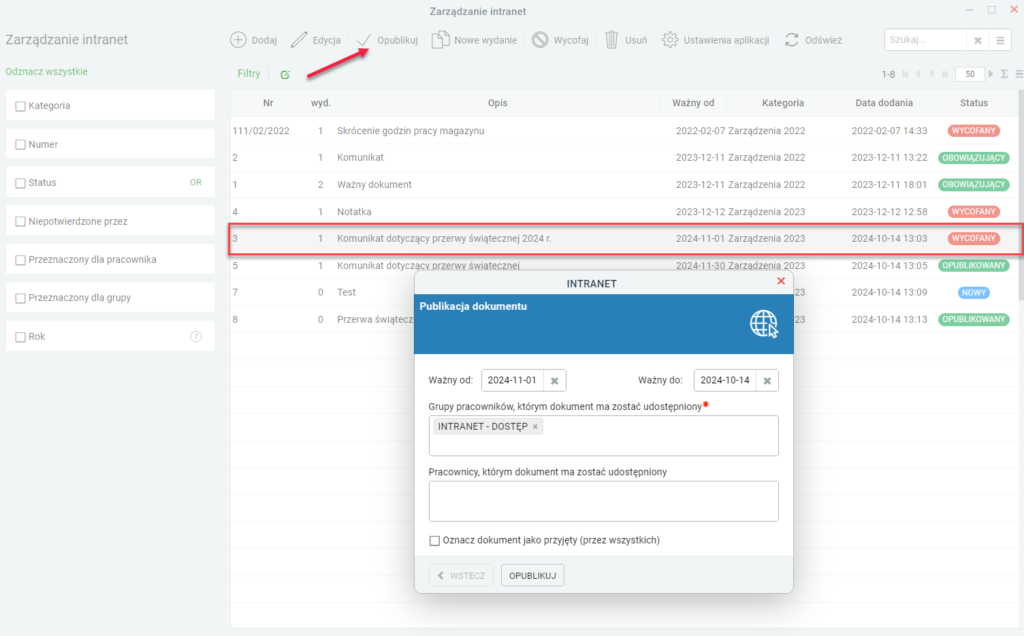Go to previous results page
Screen dimensions: 1024x636
point(918,74)
